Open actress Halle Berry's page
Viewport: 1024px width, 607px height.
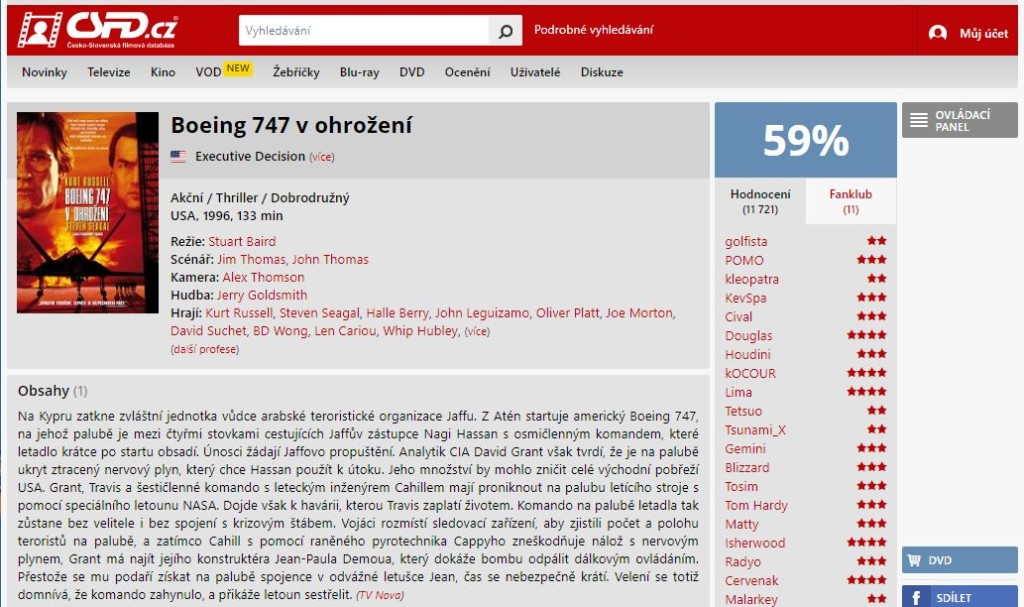tap(398, 313)
